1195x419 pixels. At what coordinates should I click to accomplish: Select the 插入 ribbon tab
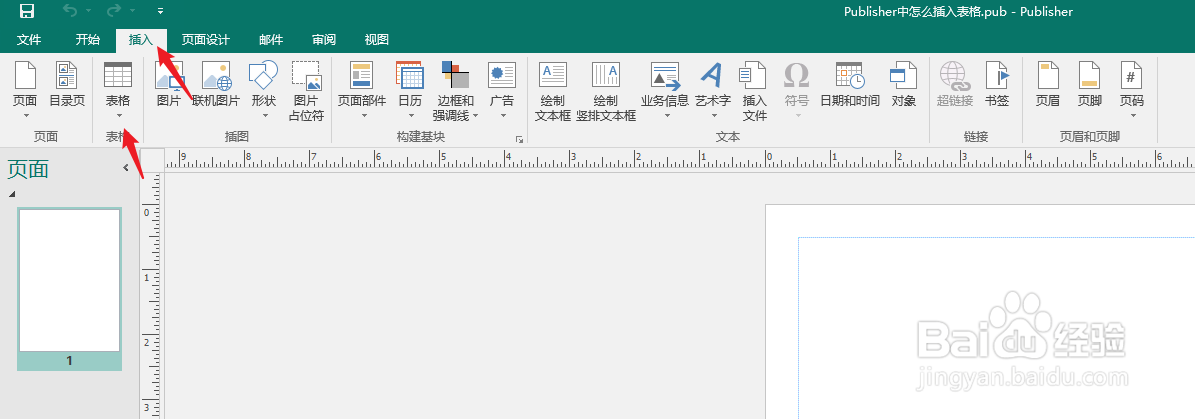click(x=141, y=40)
